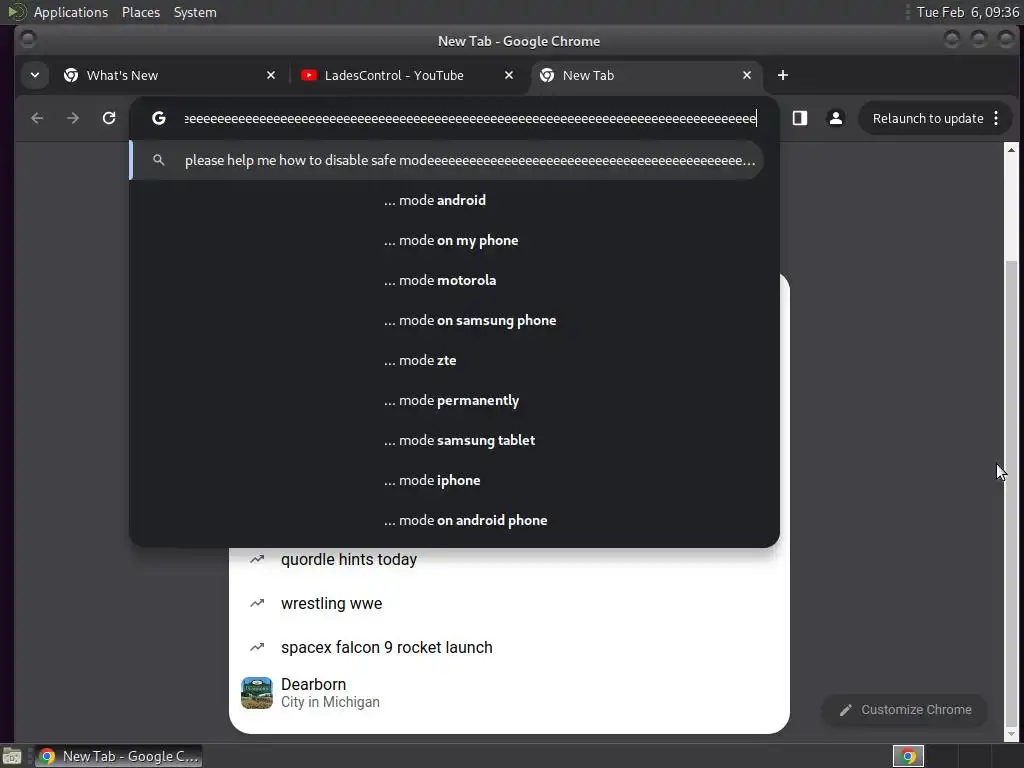Reload the page with the refresh icon
The image size is (1024, 768).
(x=109, y=118)
